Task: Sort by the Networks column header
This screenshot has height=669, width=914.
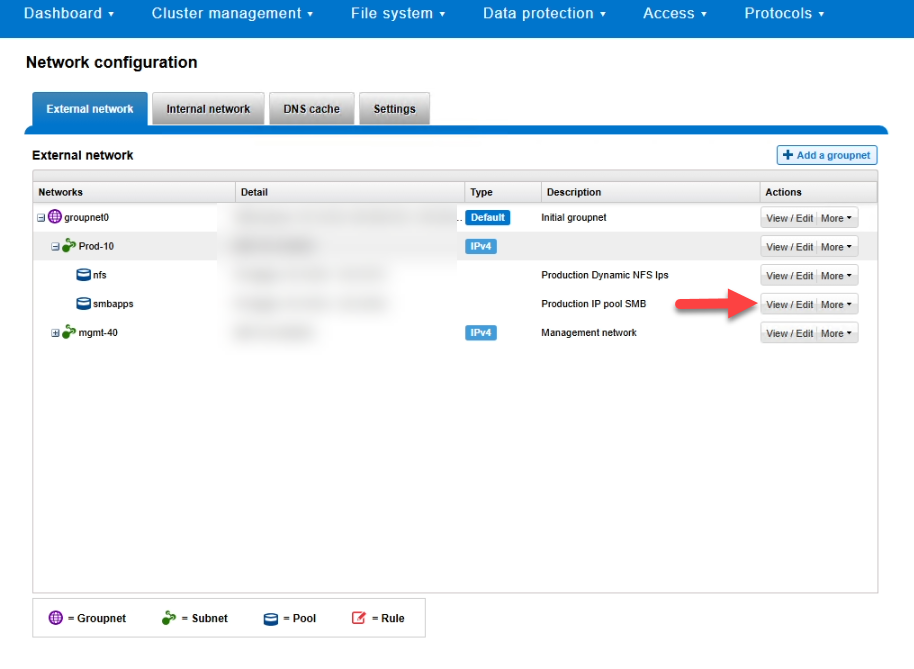Action: coord(61,192)
